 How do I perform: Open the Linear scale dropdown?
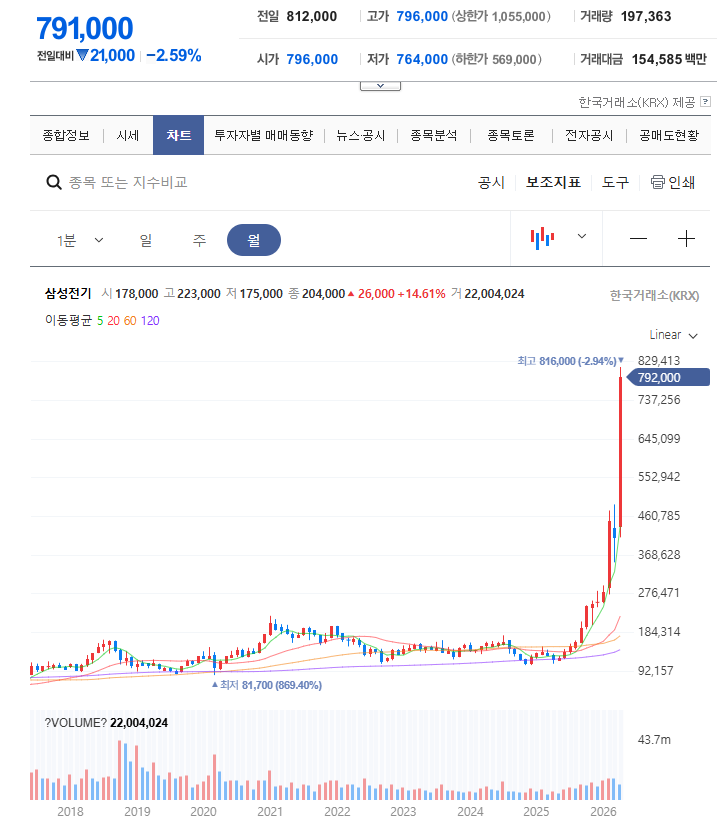tap(673, 335)
